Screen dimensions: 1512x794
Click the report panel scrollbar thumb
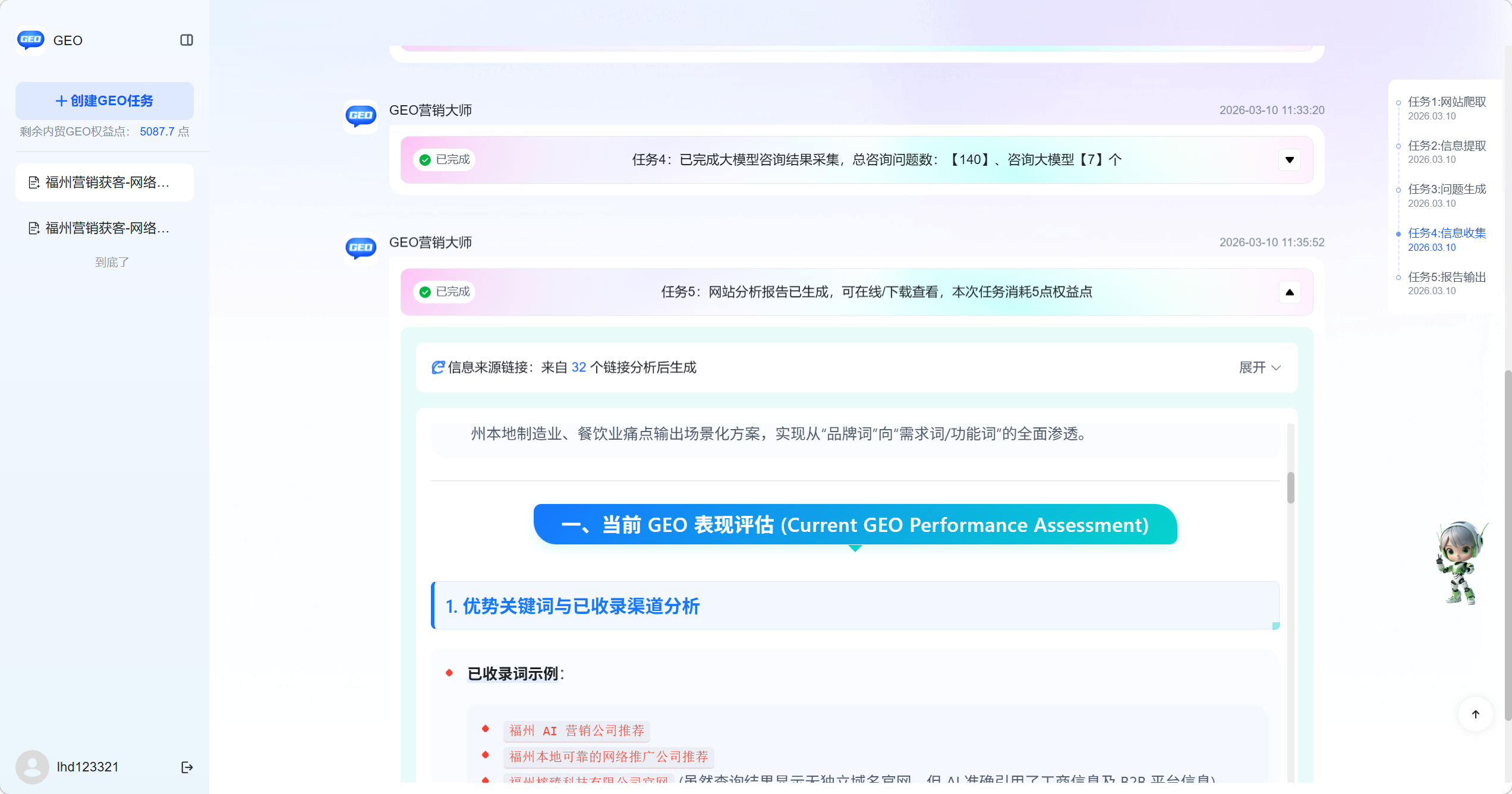point(1290,487)
